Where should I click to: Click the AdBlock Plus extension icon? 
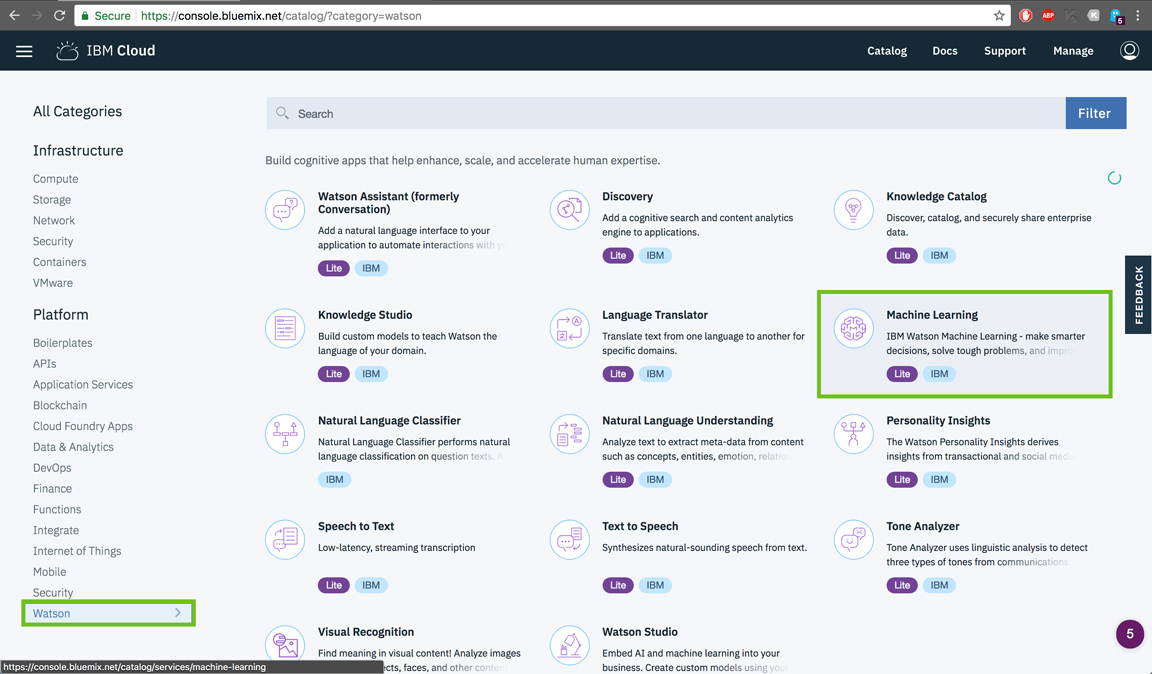tap(1048, 15)
